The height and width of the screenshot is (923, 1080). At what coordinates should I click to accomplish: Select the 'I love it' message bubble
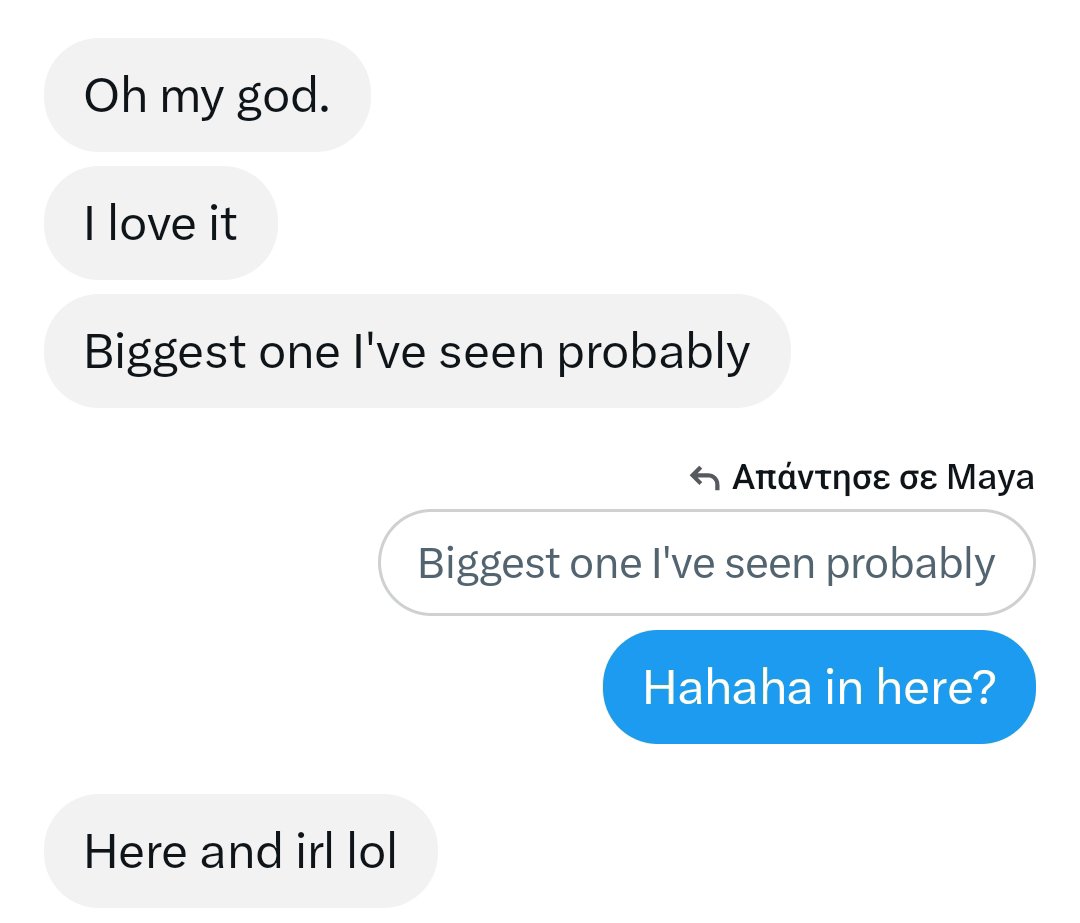click(160, 223)
